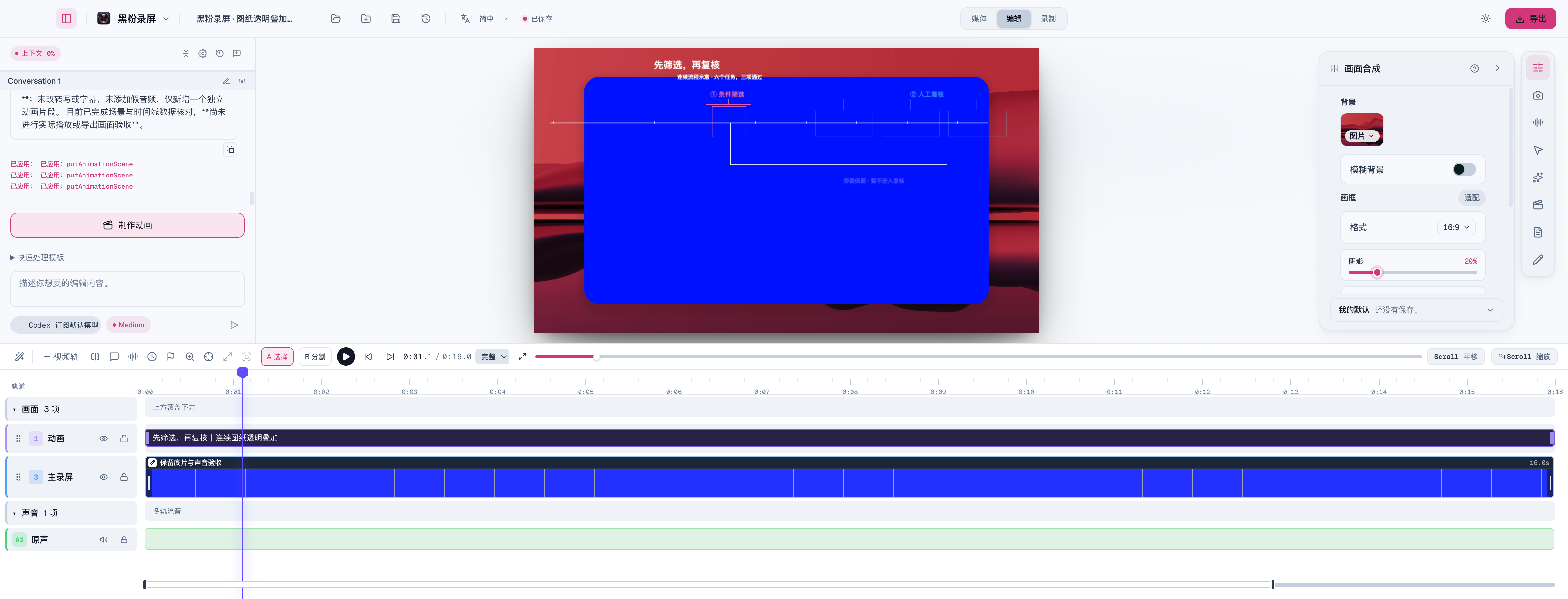Click the zoom-in magnifier timeline tool
The width and height of the screenshot is (1568, 599).
tap(190, 357)
